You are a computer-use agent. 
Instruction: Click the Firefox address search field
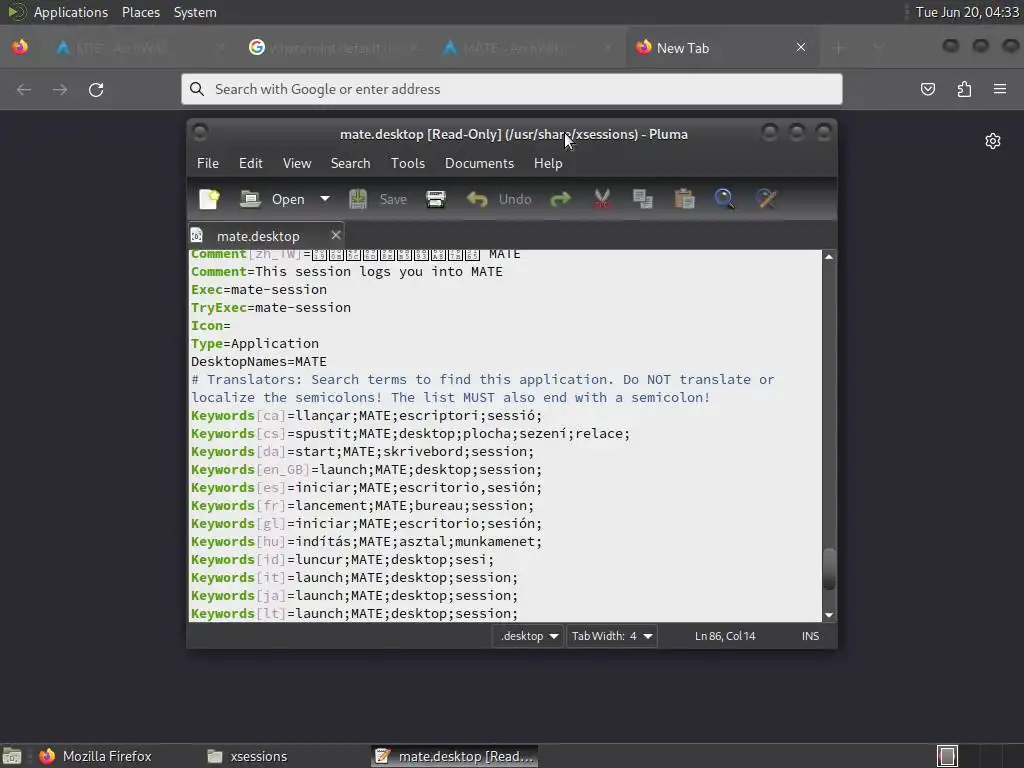[x=511, y=89]
